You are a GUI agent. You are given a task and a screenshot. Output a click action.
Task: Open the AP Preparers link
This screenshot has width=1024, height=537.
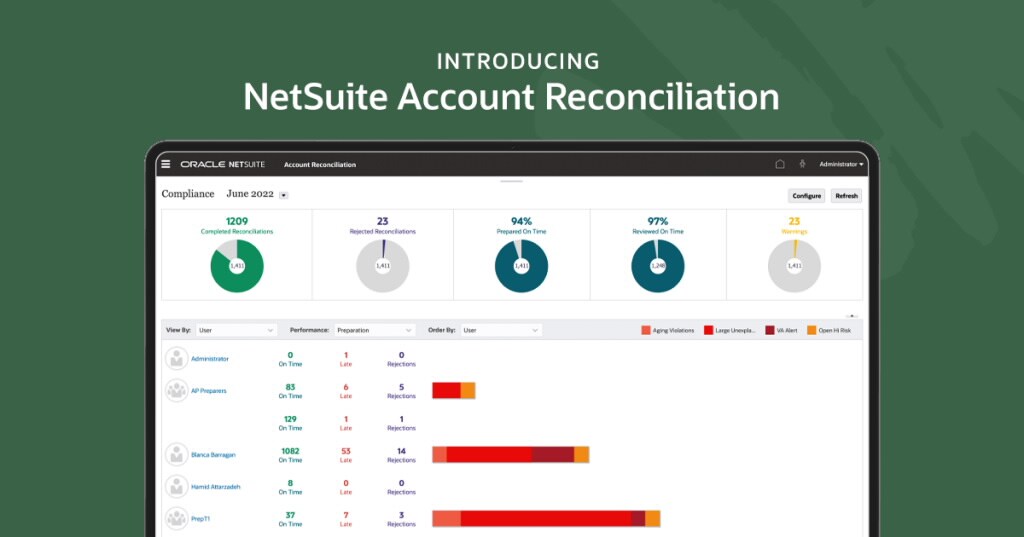(x=209, y=391)
